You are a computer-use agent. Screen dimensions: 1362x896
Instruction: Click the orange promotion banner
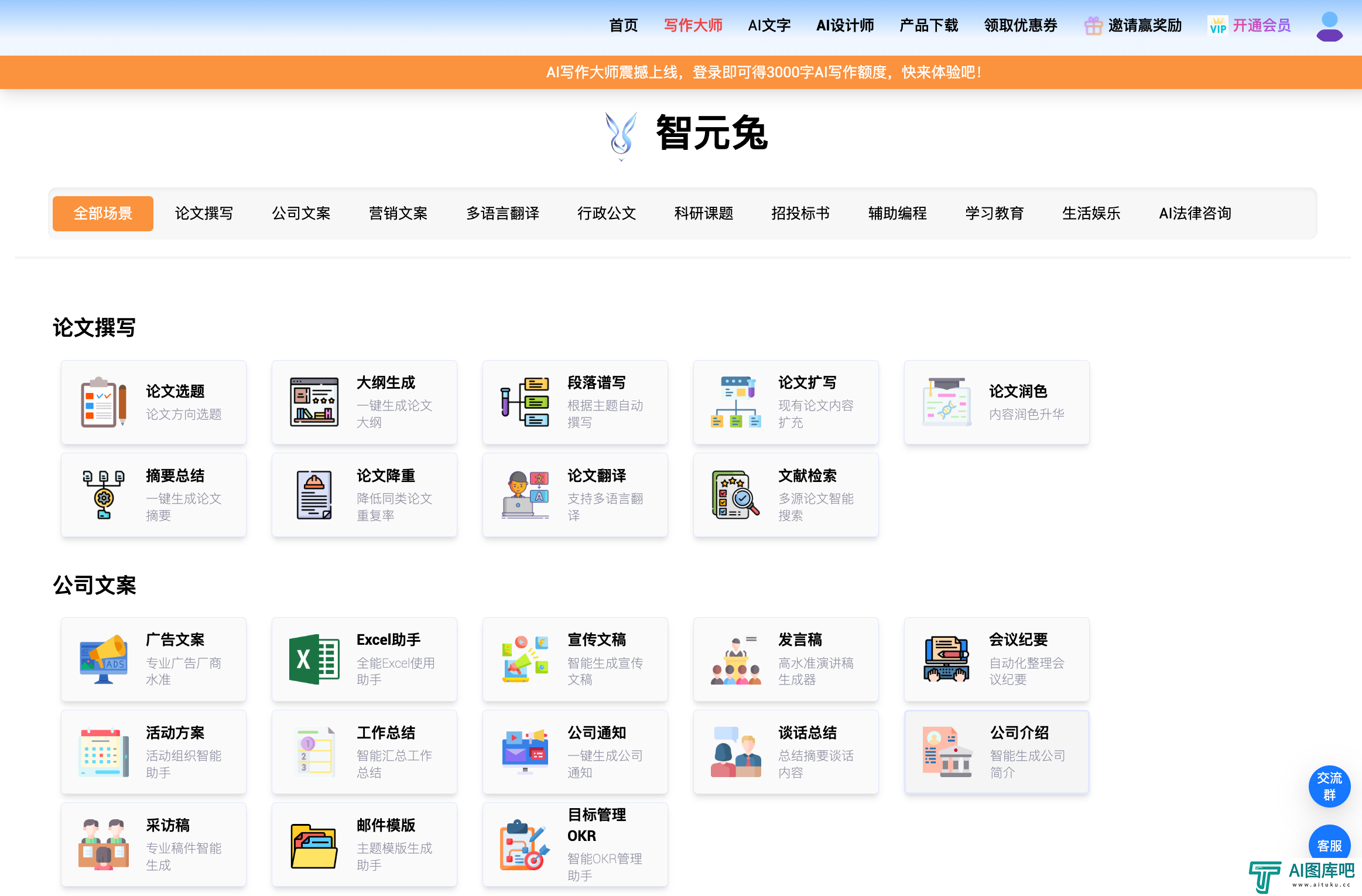(x=681, y=72)
